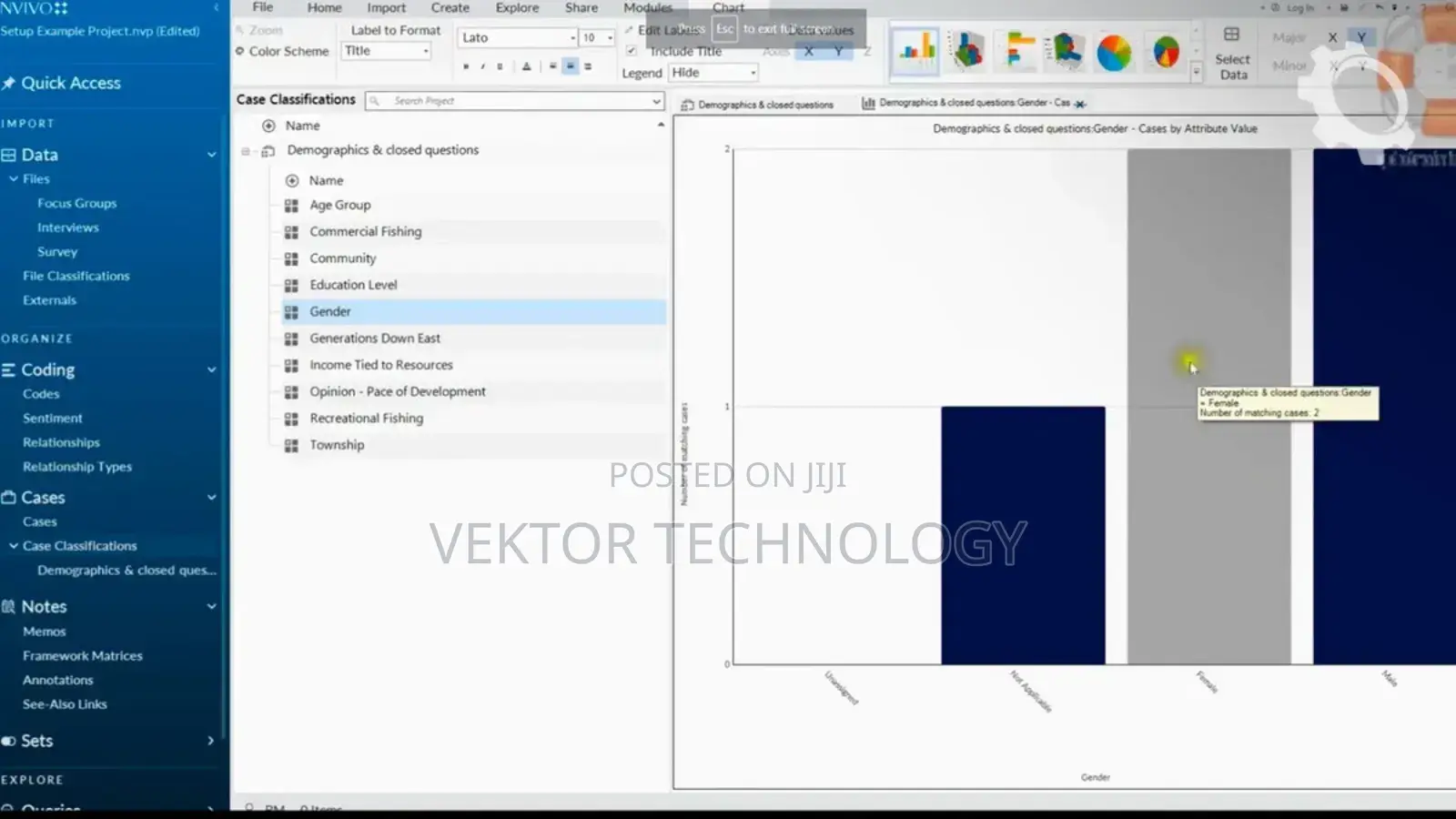Viewport: 1456px width, 819px height.
Task: Select the horizontal bar chart type
Action: coord(1017,51)
